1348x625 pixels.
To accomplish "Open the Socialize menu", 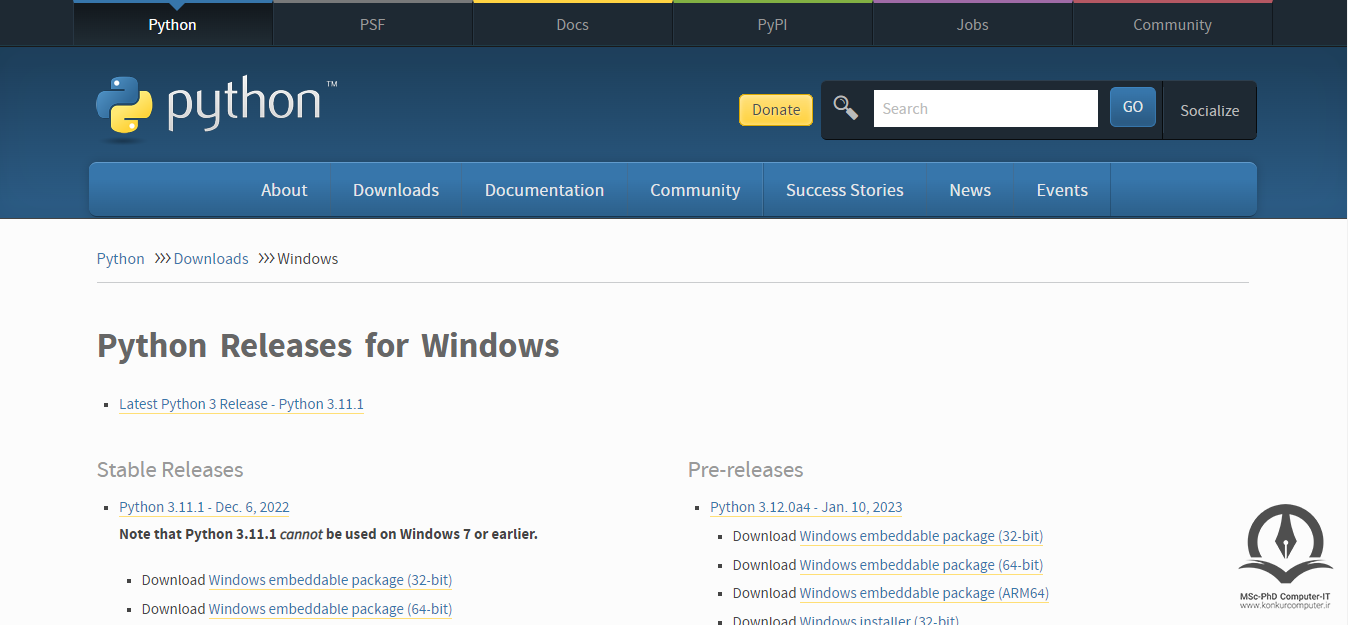I will coord(1209,110).
